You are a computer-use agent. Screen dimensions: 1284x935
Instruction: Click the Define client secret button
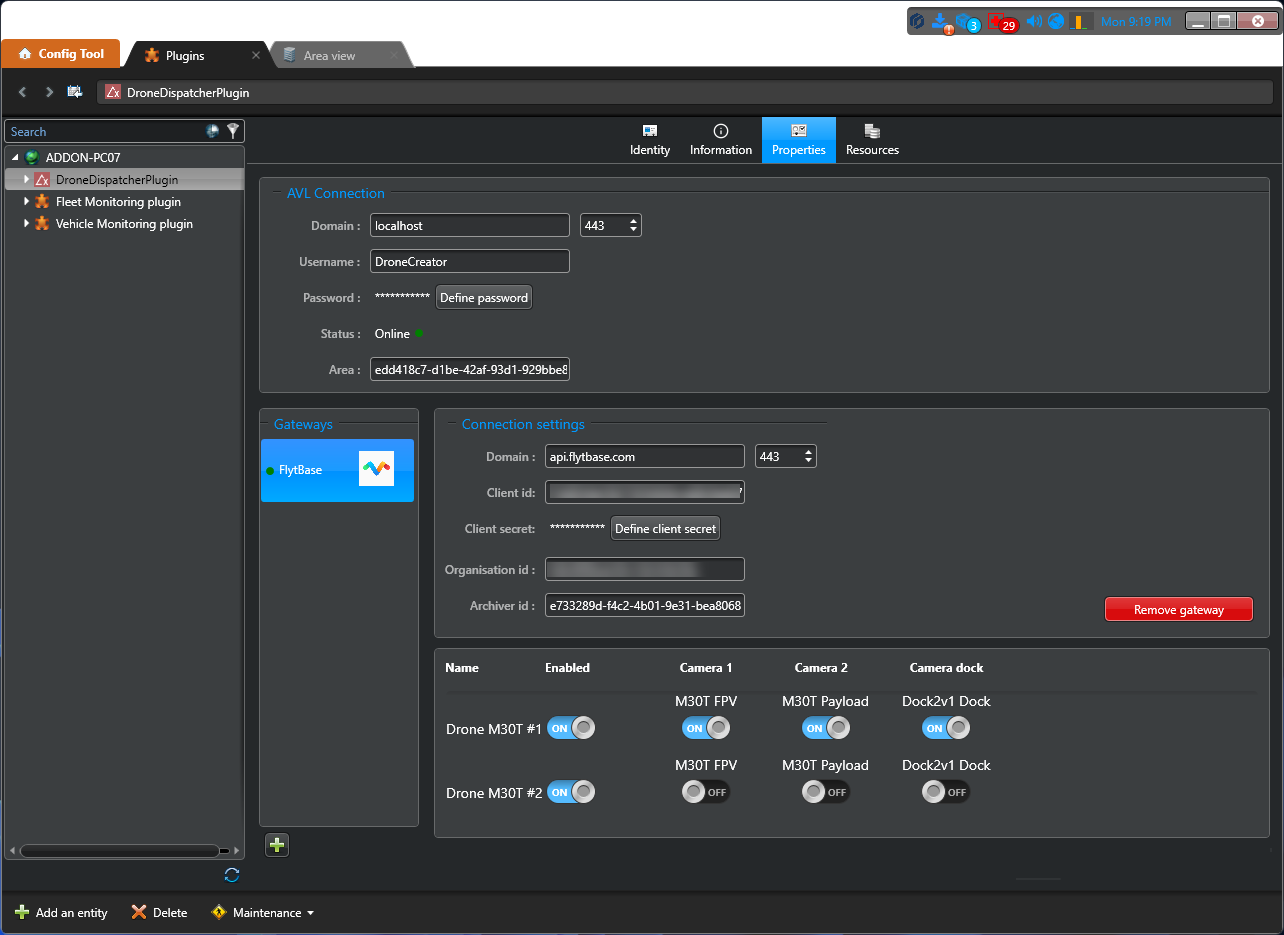(665, 529)
